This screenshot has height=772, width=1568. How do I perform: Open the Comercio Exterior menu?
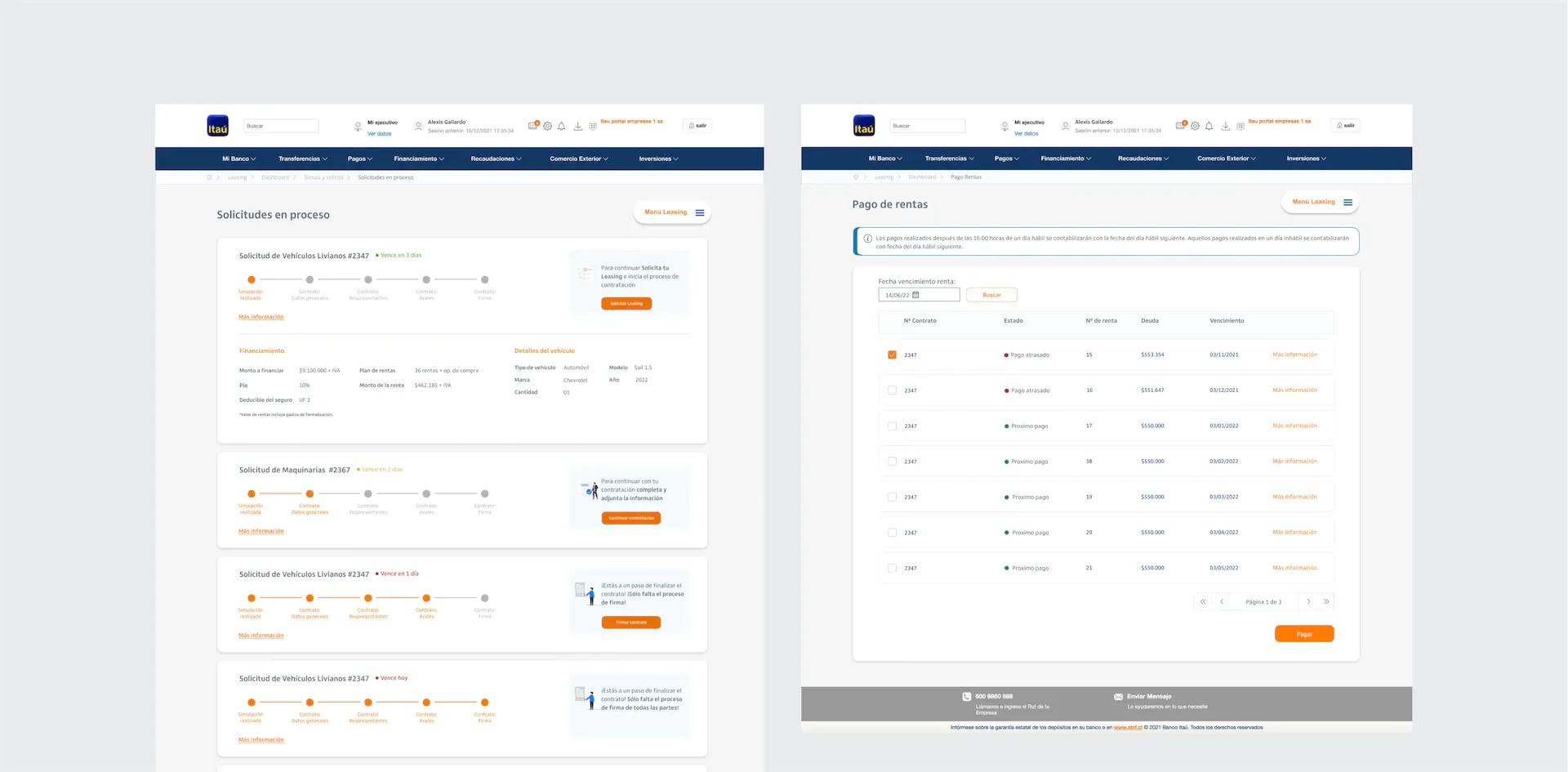tap(578, 158)
